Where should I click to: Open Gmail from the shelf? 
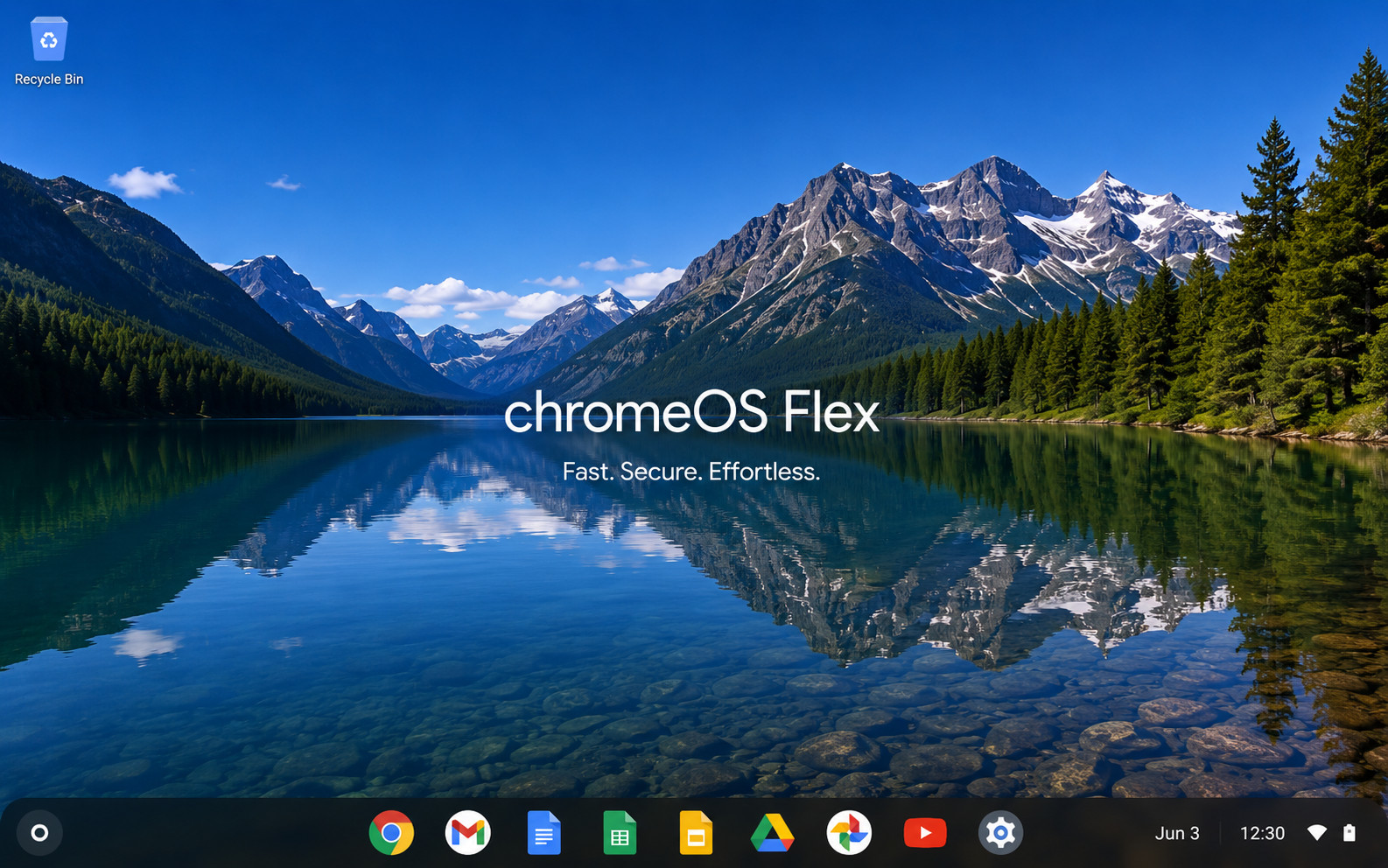click(x=467, y=833)
